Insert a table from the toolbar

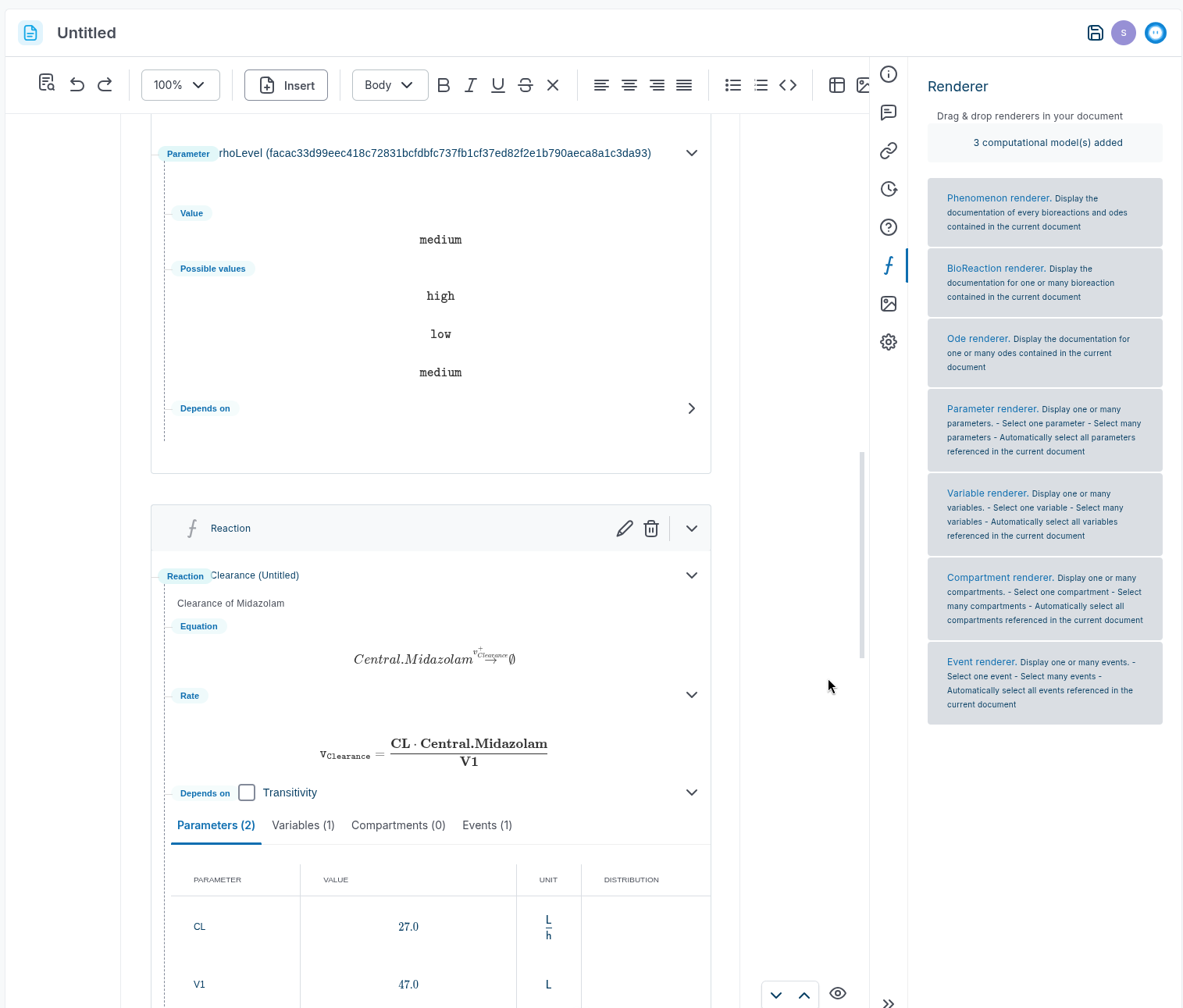[837, 85]
